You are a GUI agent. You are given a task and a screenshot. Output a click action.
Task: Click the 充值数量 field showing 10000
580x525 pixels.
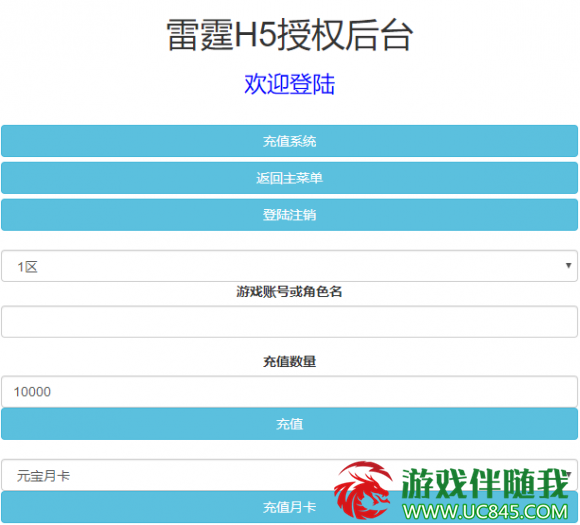(290, 392)
